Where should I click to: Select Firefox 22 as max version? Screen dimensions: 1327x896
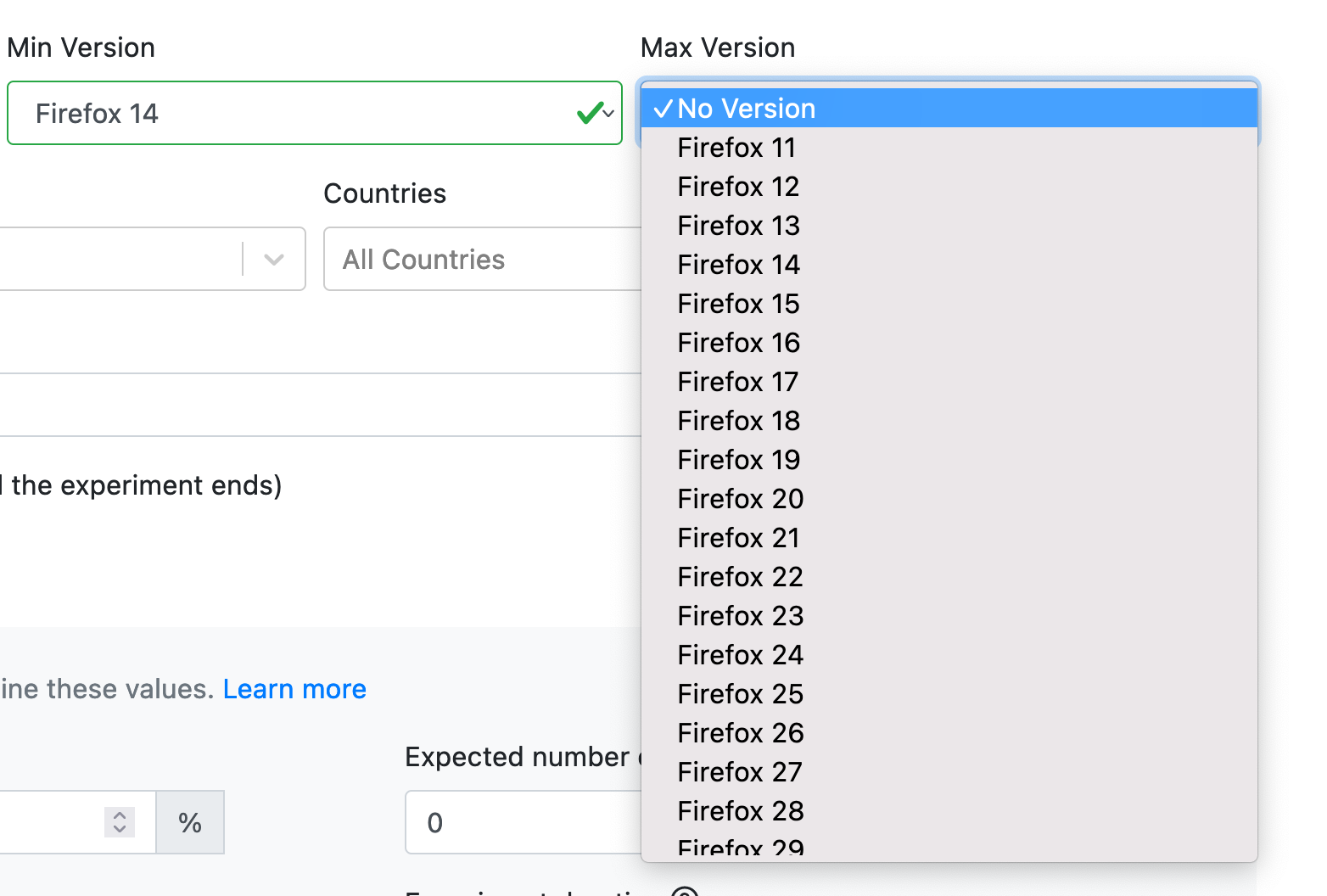tap(949, 577)
